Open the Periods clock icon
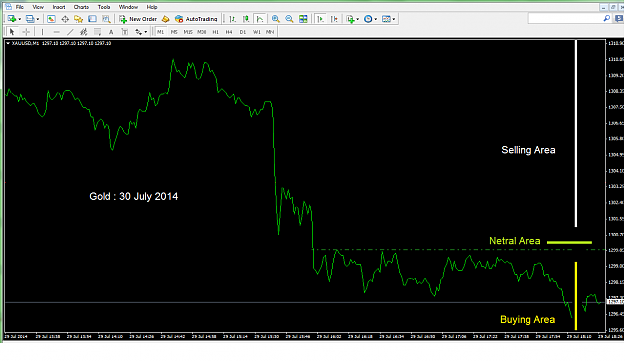This screenshot has height=361, width=625. [368, 19]
